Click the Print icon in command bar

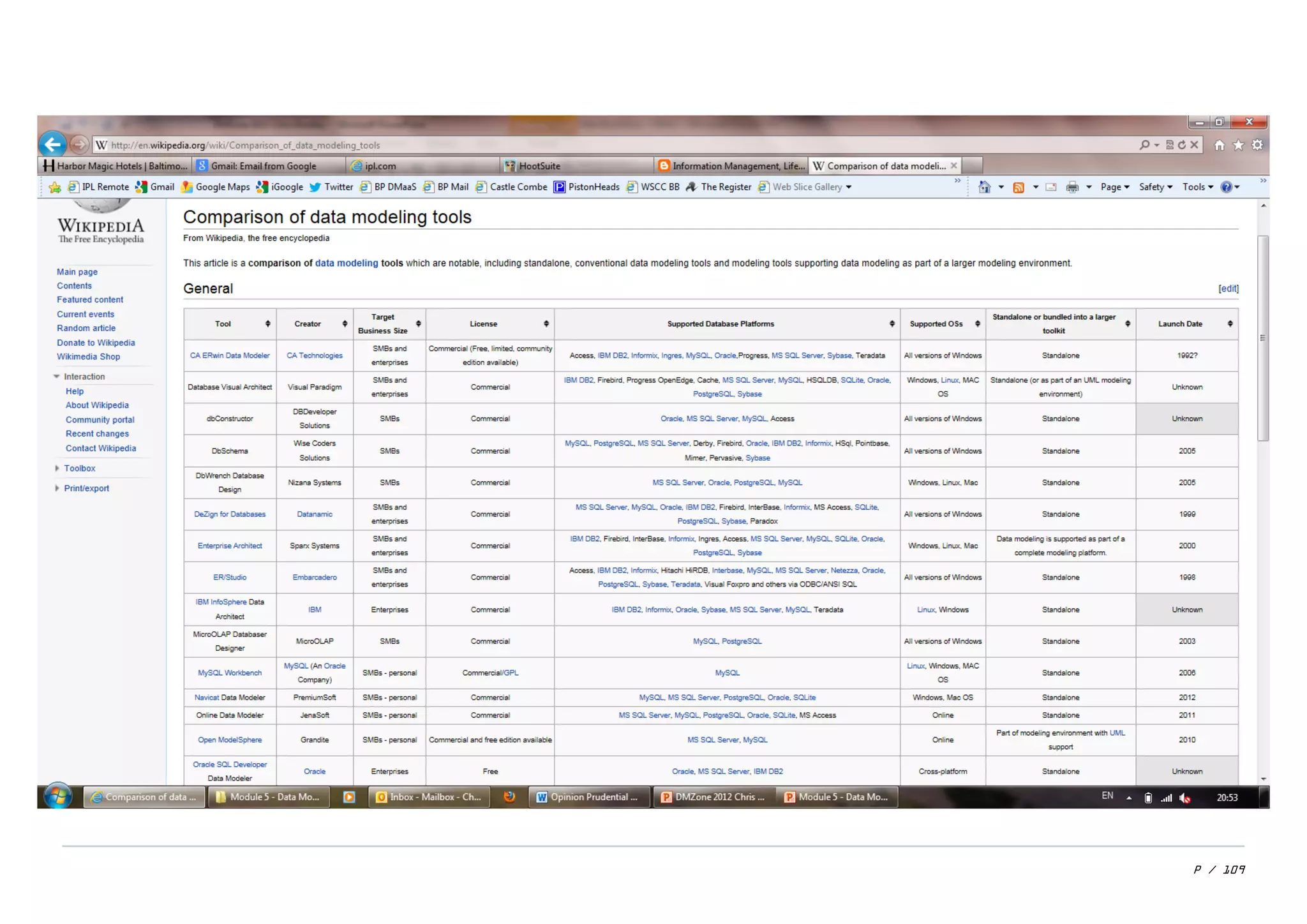pyautogui.click(x=1072, y=187)
